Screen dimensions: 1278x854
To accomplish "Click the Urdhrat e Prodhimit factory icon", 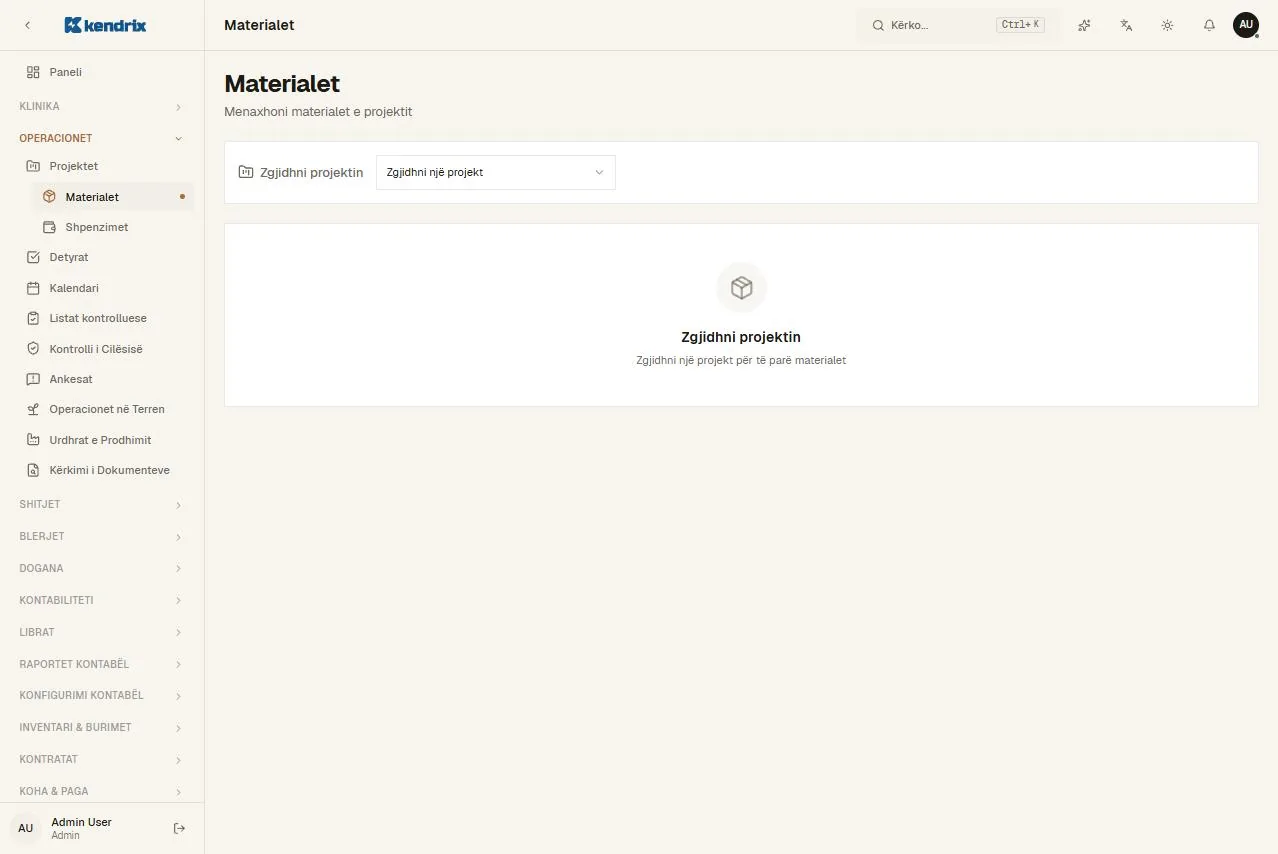I will click(x=33, y=440).
